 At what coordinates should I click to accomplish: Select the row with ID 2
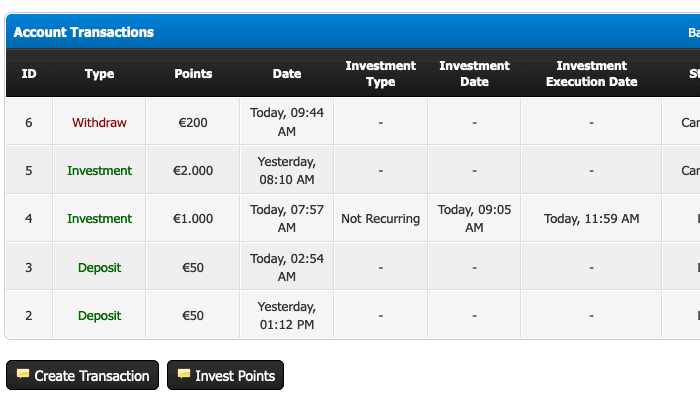[29, 315]
